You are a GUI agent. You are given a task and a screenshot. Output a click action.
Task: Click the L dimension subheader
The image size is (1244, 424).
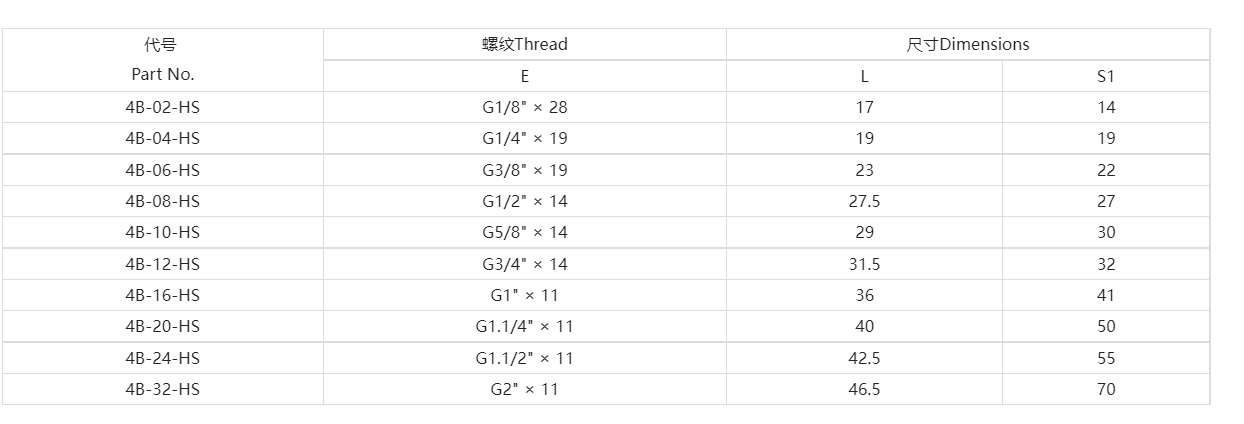tap(864, 76)
